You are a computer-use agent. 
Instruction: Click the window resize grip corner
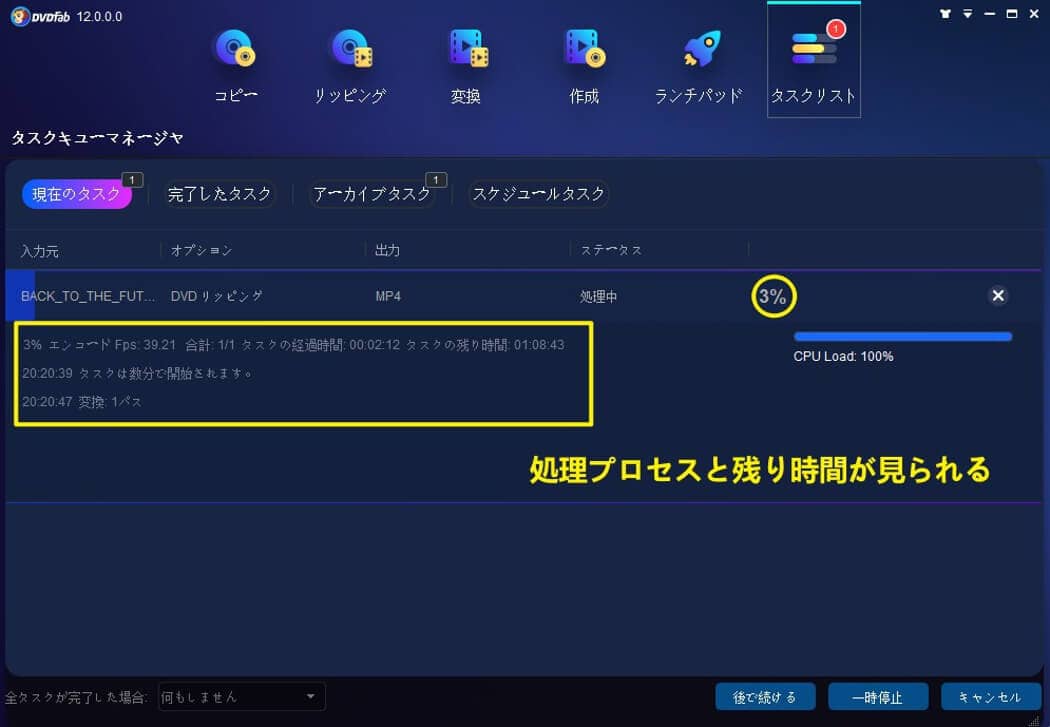point(1036,720)
